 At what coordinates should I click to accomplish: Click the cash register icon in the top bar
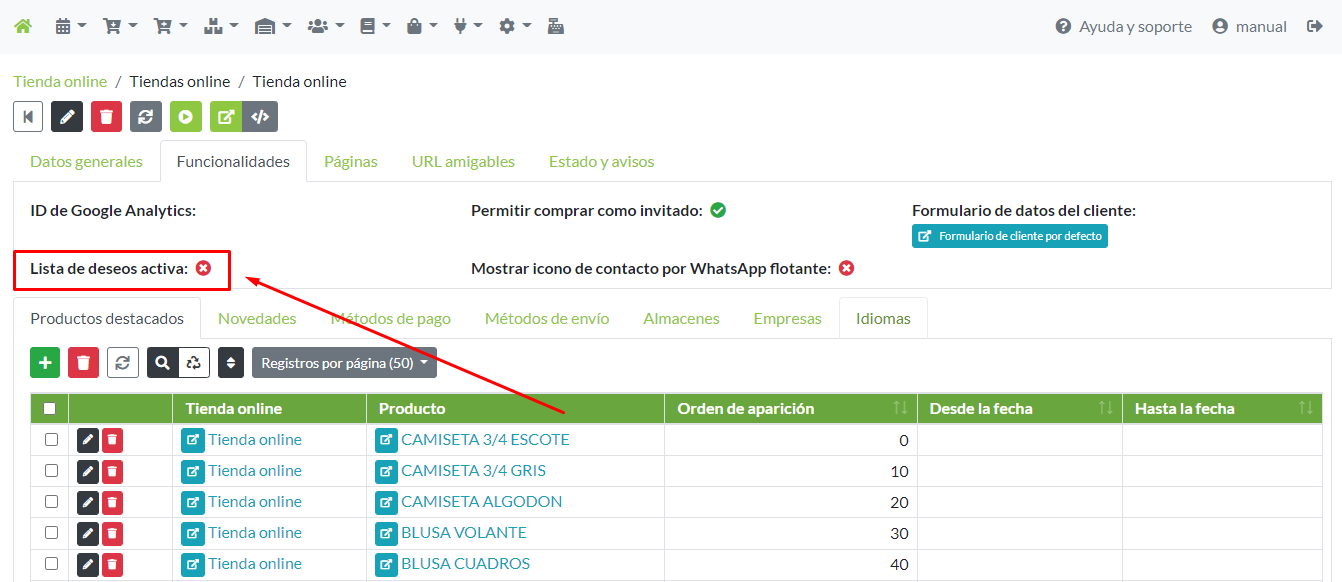pos(556,25)
